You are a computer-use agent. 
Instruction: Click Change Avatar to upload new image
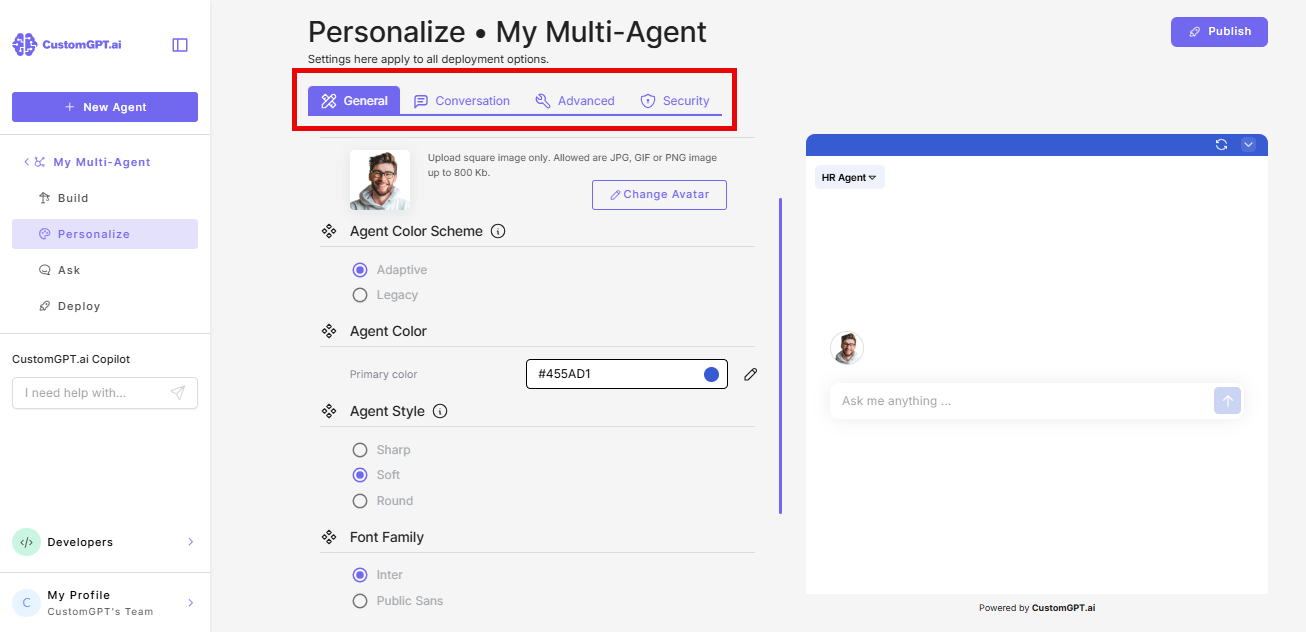point(659,194)
